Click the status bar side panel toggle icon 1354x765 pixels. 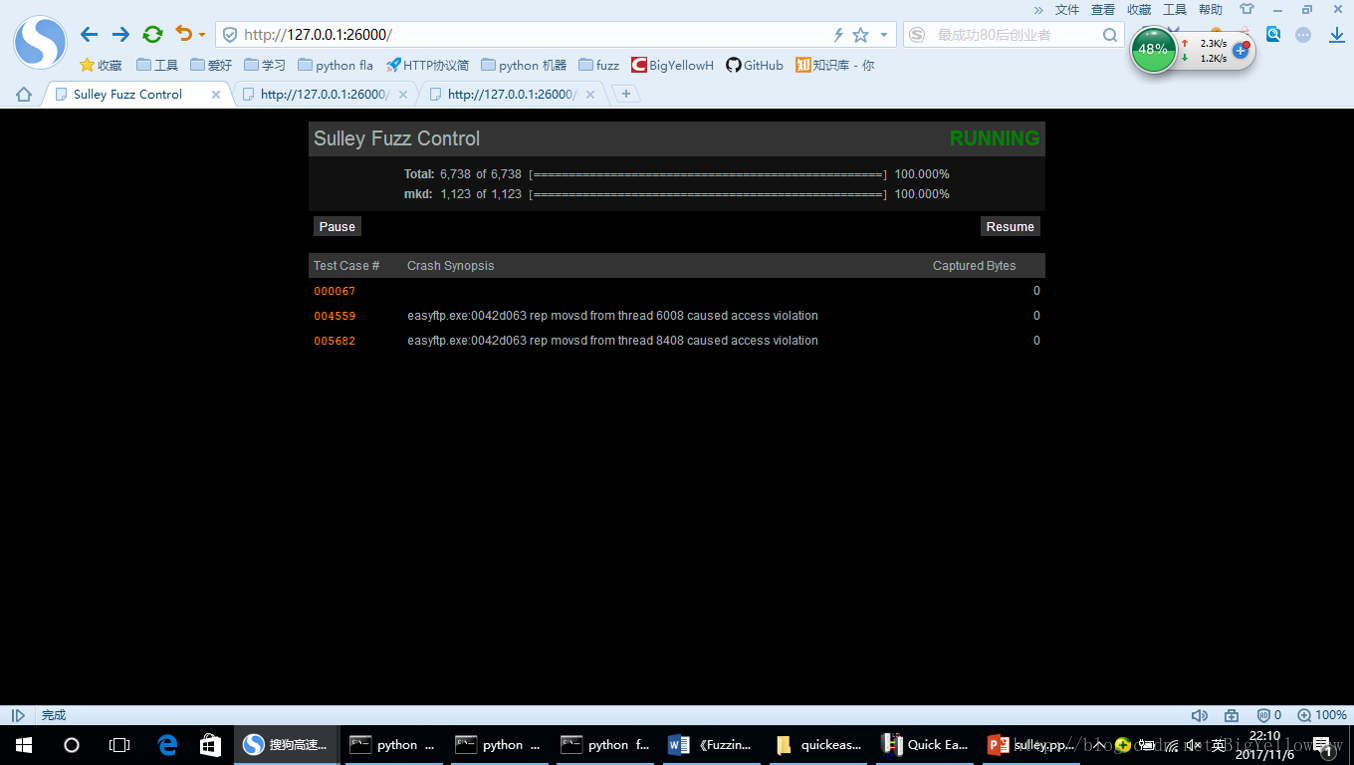pyautogui.click(x=18, y=715)
